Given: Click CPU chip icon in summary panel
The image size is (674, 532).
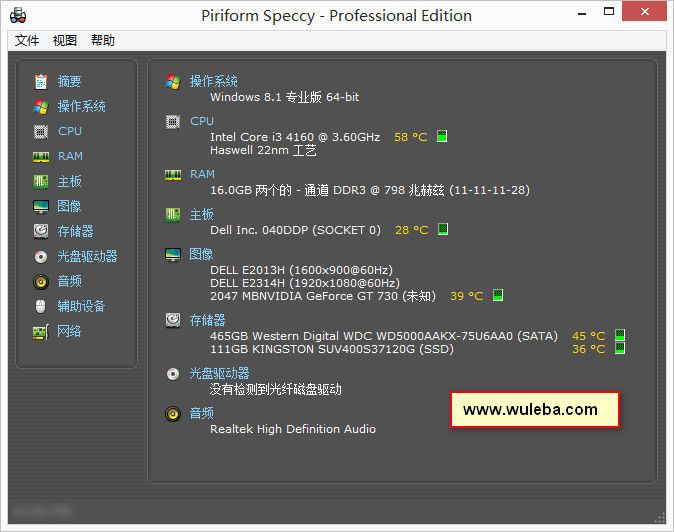Looking at the screenshot, I should pyautogui.click(x=173, y=122).
